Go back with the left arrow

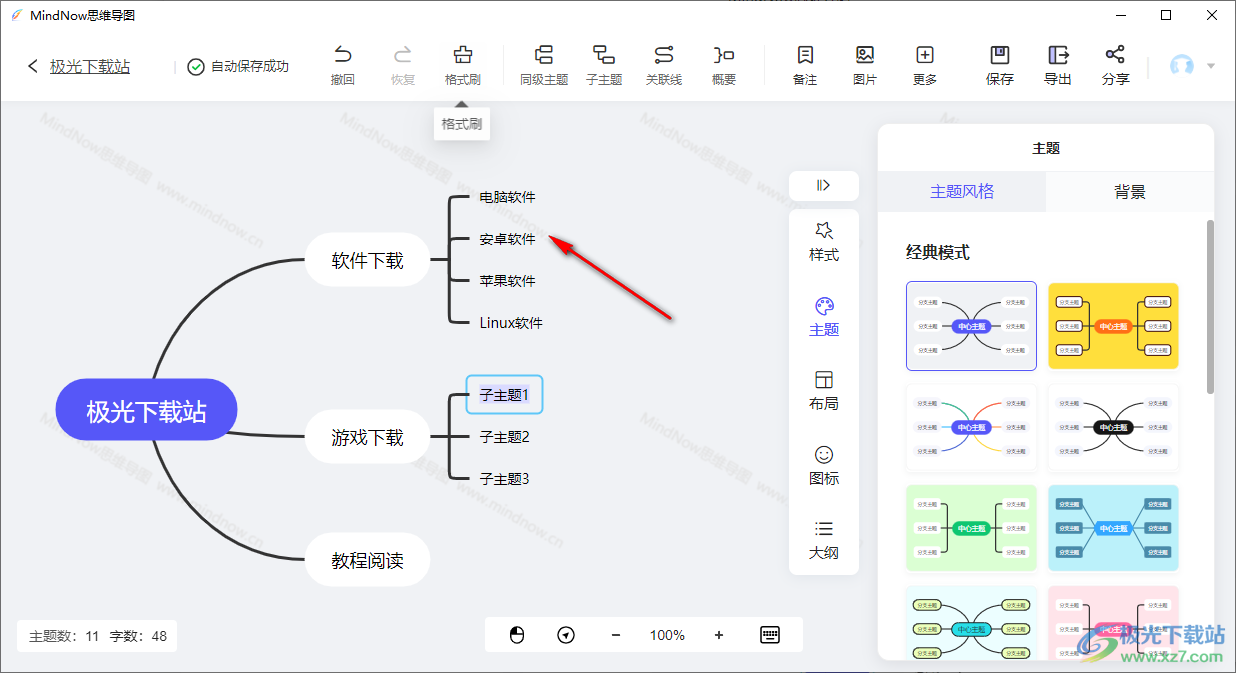(33, 67)
